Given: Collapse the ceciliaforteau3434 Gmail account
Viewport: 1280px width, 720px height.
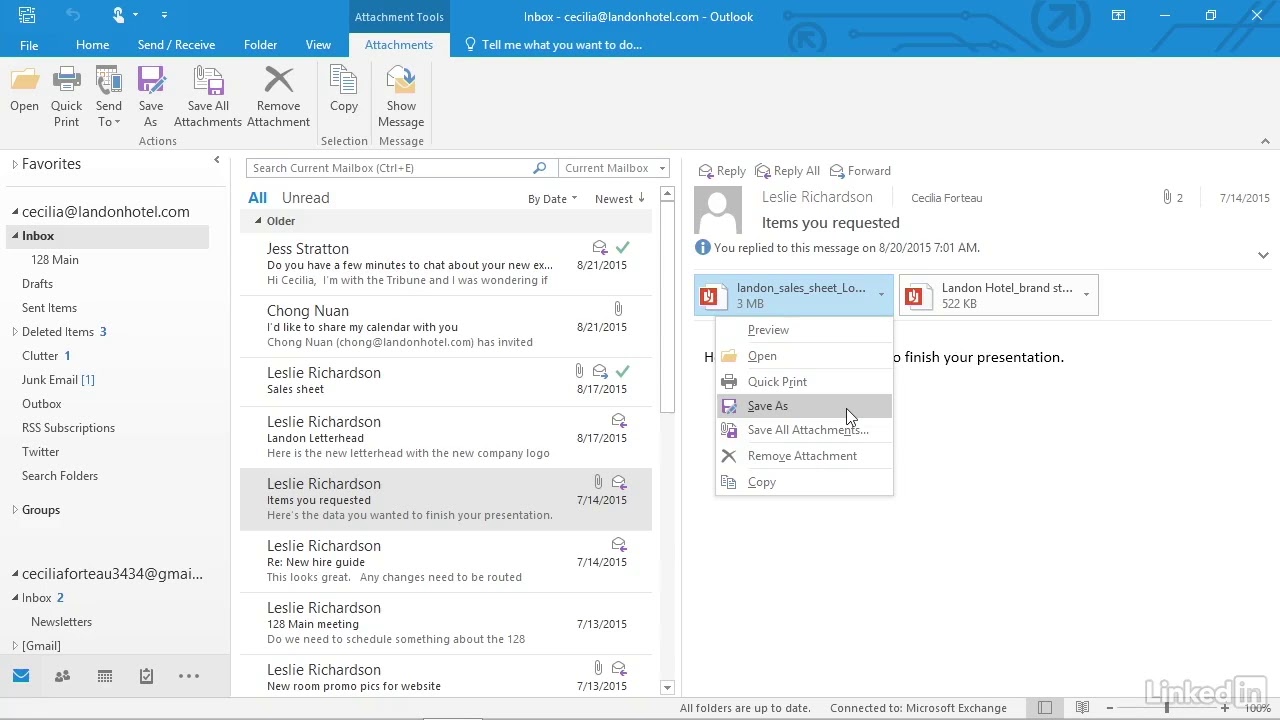Looking at the screenshot, I should click(x=15, y=574).
